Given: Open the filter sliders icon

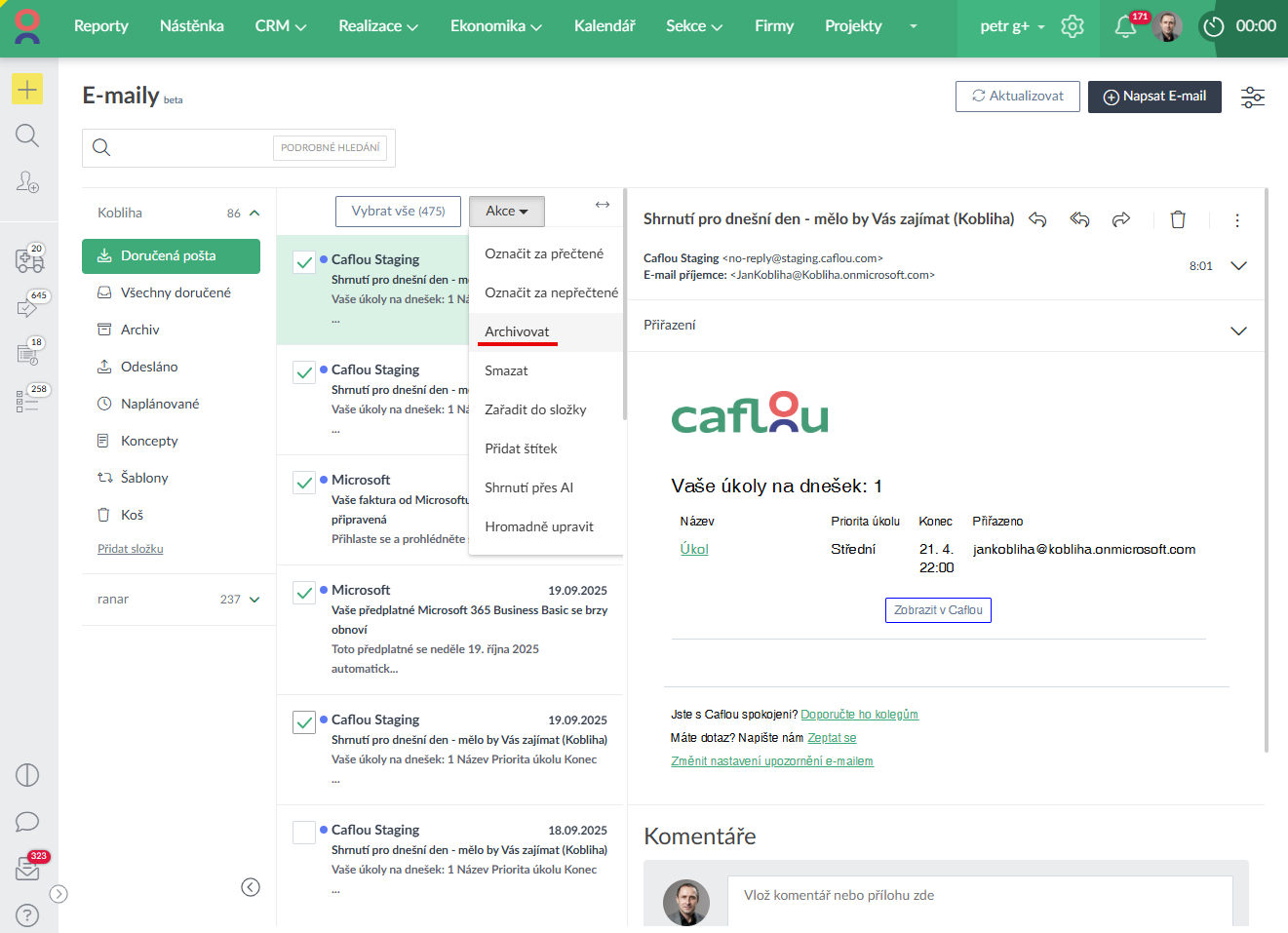Looking at the screenshot, I should 1252,97.
